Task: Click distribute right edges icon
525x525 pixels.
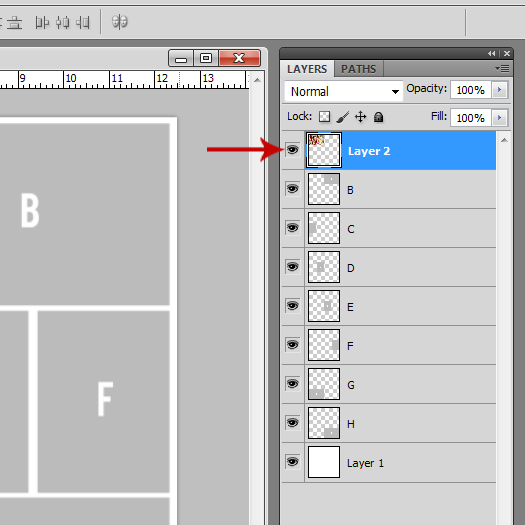Action: (x=83, y=23)
